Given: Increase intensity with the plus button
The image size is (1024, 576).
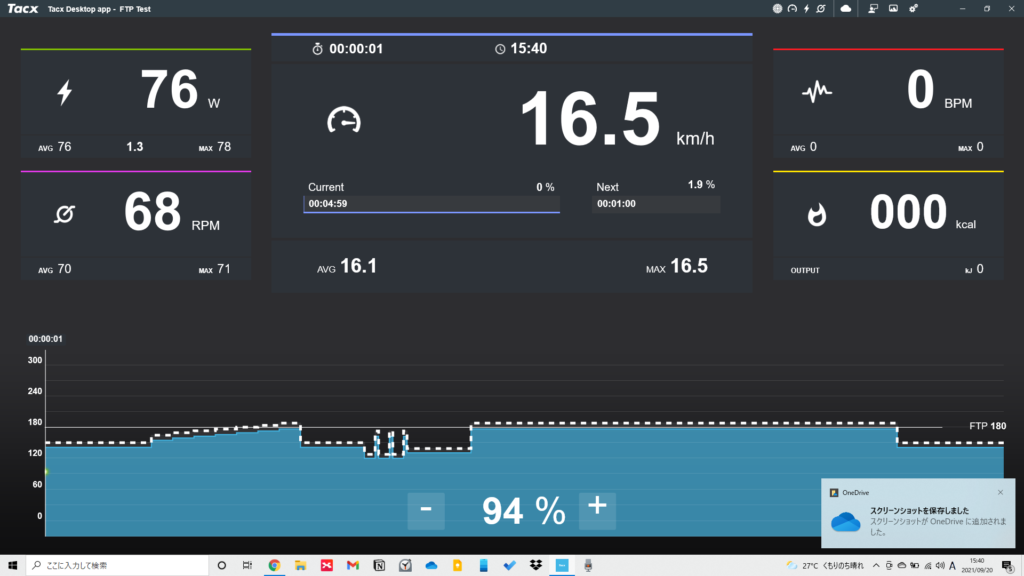Looking at the screenshot, I should (597, 509).
